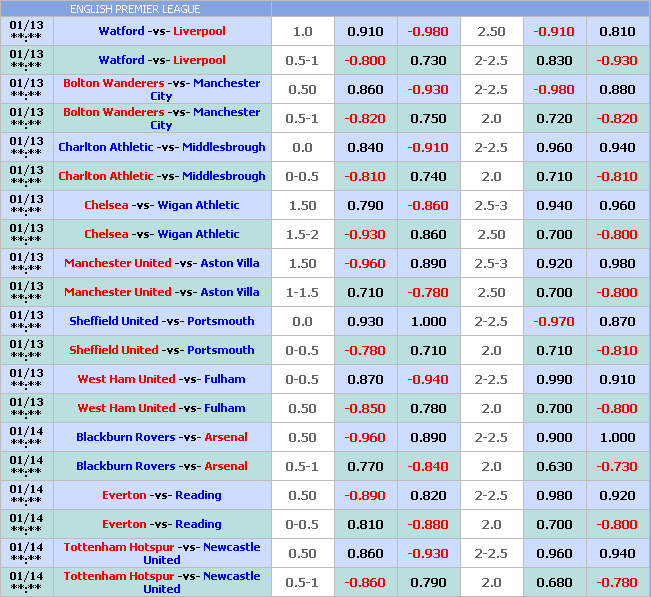Click 0.5-1 handicap value in Tottenham row

click(302, 583)
